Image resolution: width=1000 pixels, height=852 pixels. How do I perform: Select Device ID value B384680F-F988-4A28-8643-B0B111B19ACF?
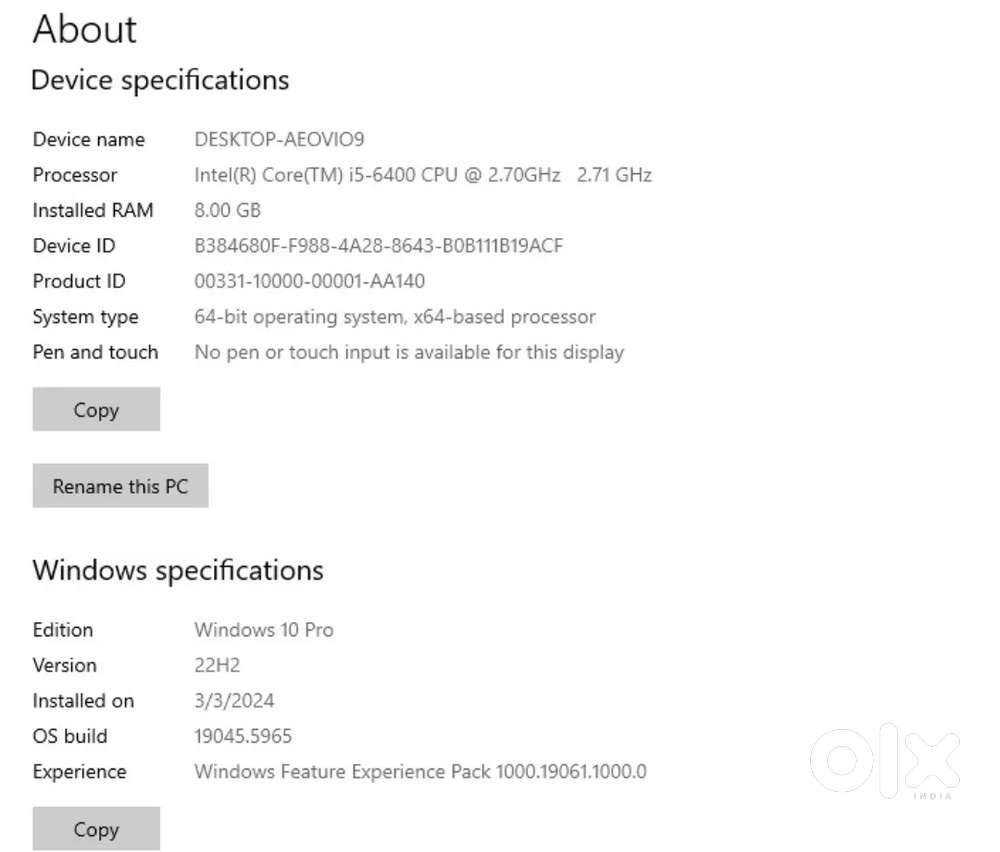pyautogui.click(x=379, y=246)
